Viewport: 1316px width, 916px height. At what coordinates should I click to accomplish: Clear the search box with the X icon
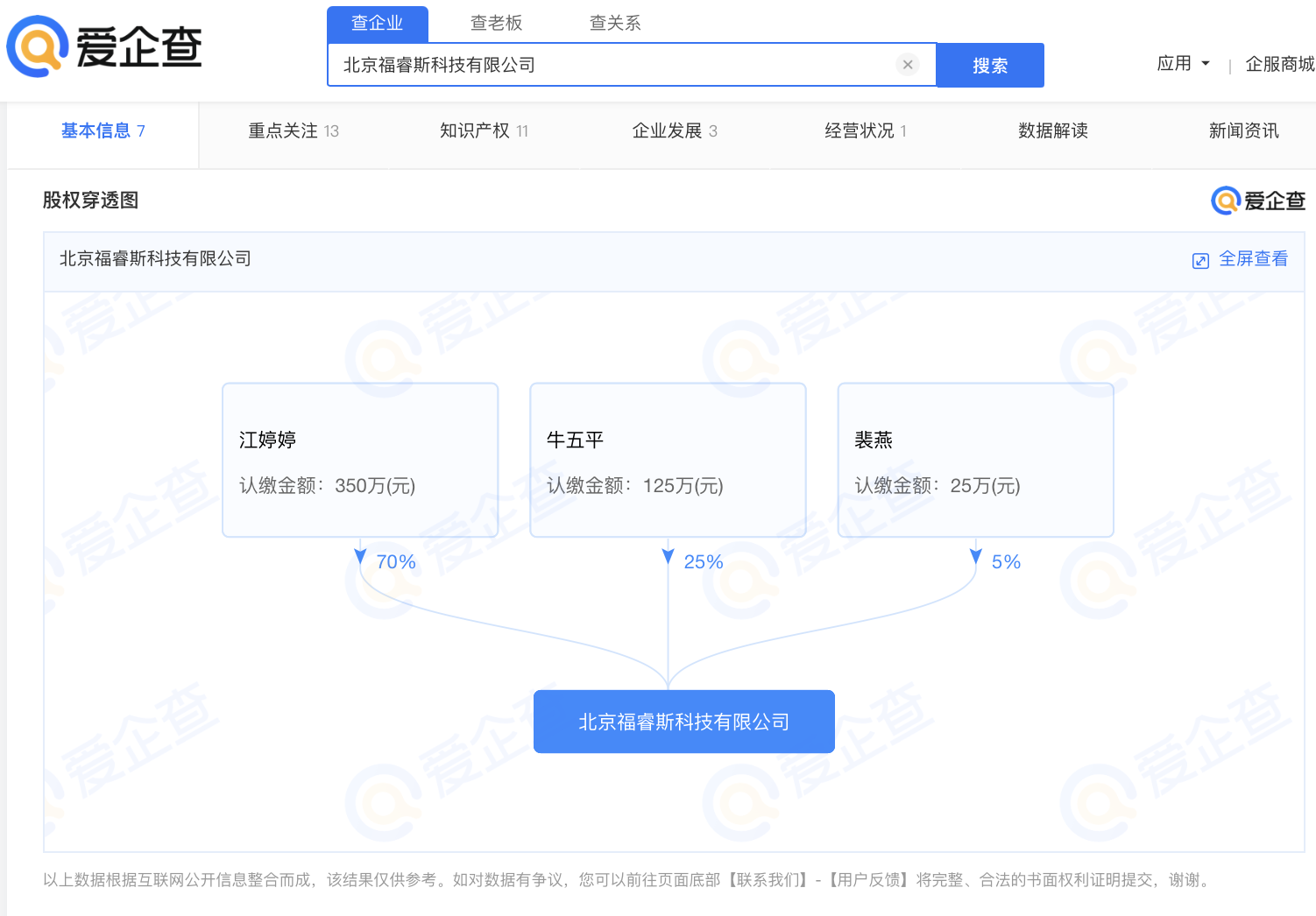[908, 65]
